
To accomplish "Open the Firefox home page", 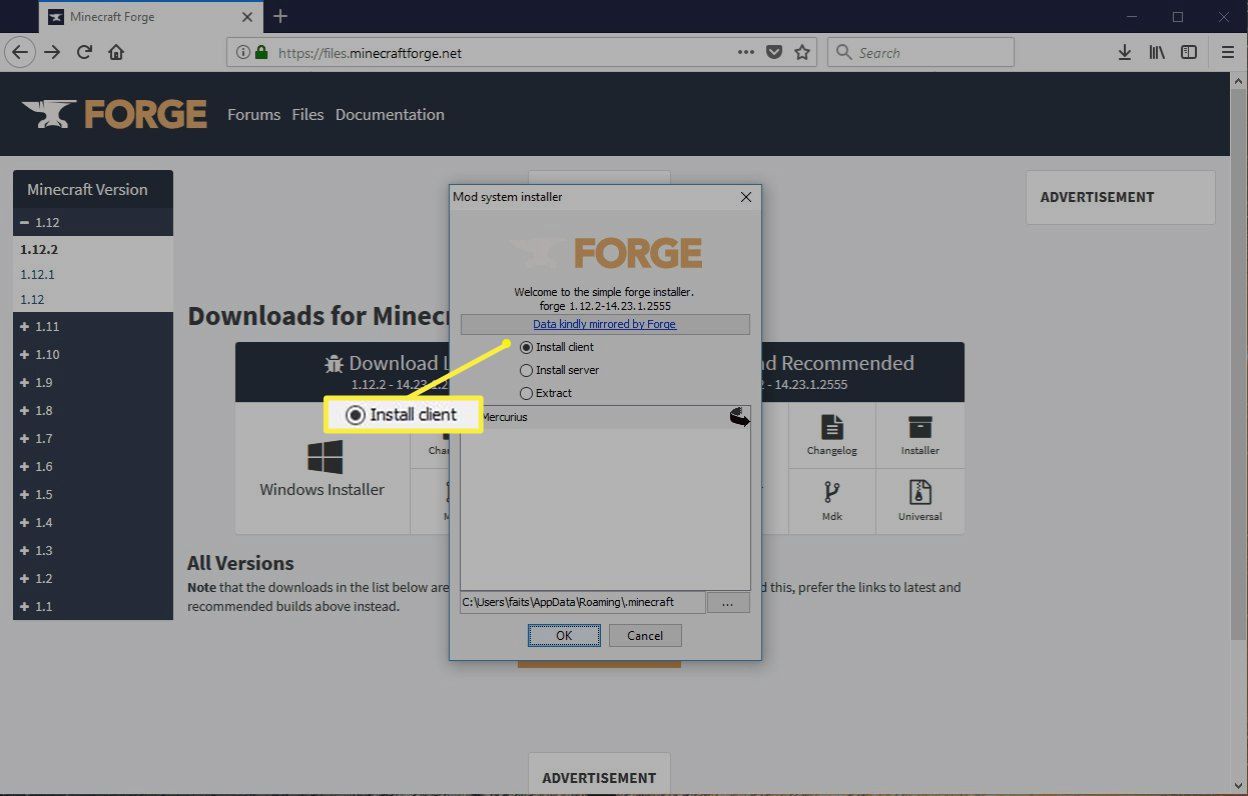I will [116, 52].
